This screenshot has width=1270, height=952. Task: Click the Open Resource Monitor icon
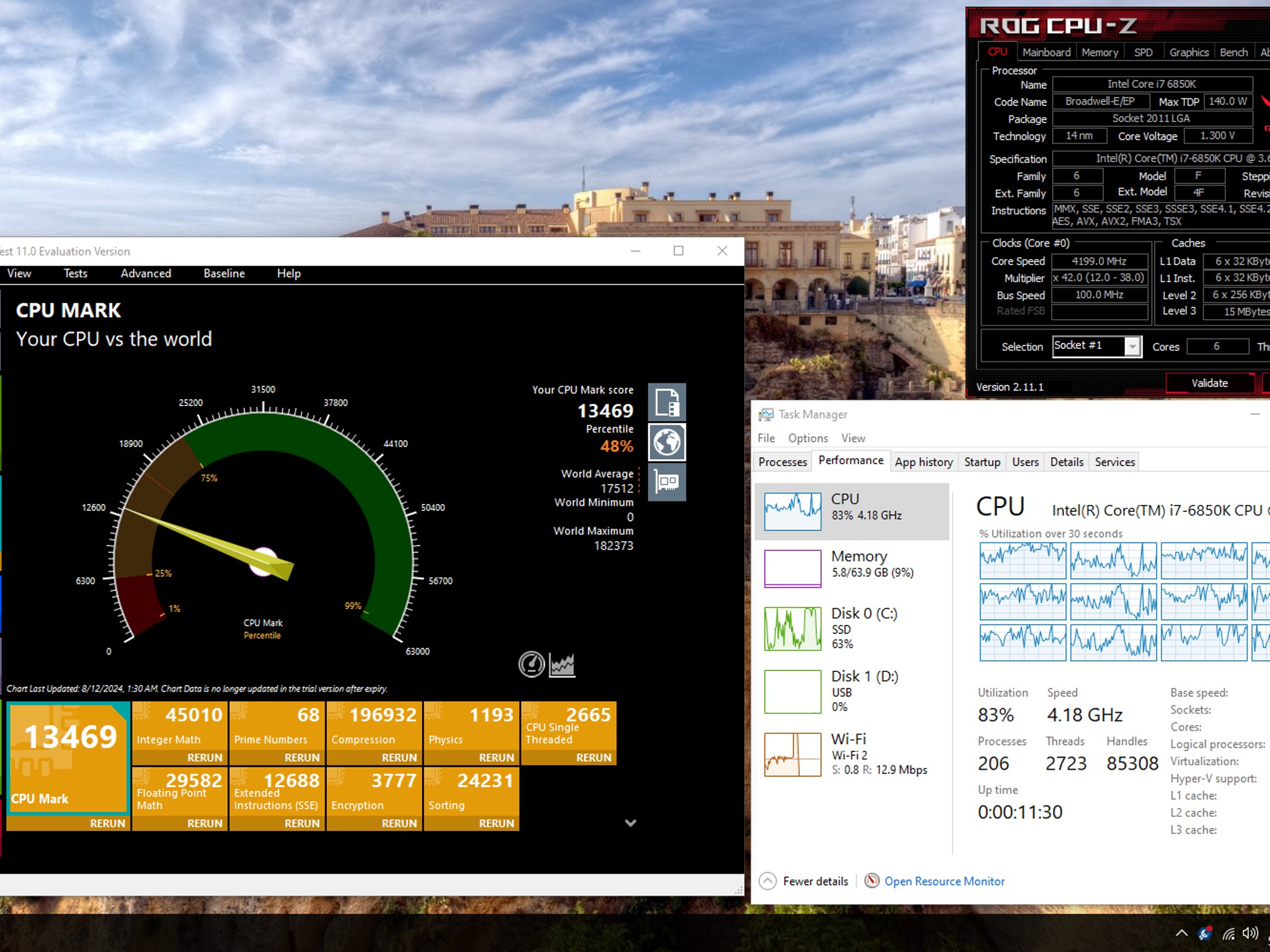872,881
